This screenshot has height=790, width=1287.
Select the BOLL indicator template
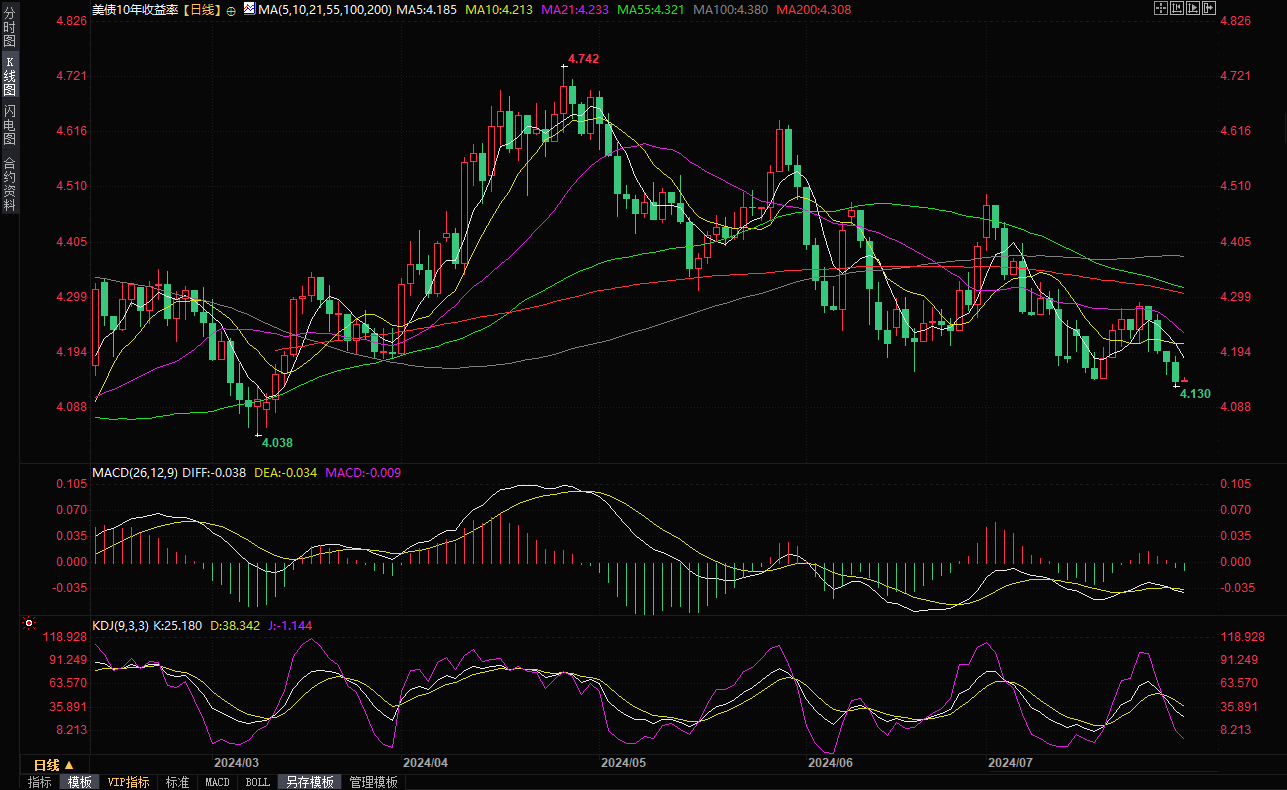click(x=257, y=782)
